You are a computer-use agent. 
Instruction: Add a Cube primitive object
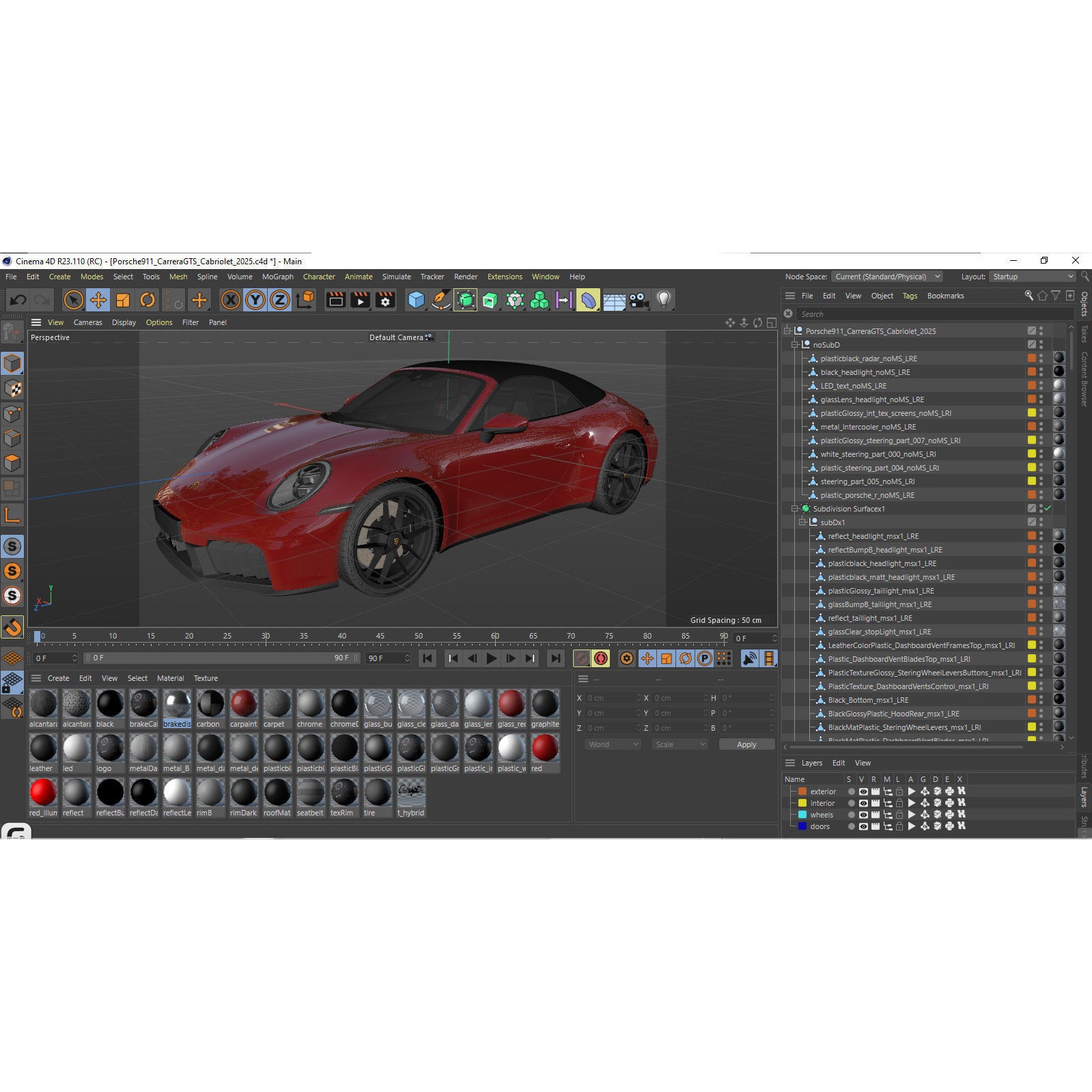(x=416, y=300)
